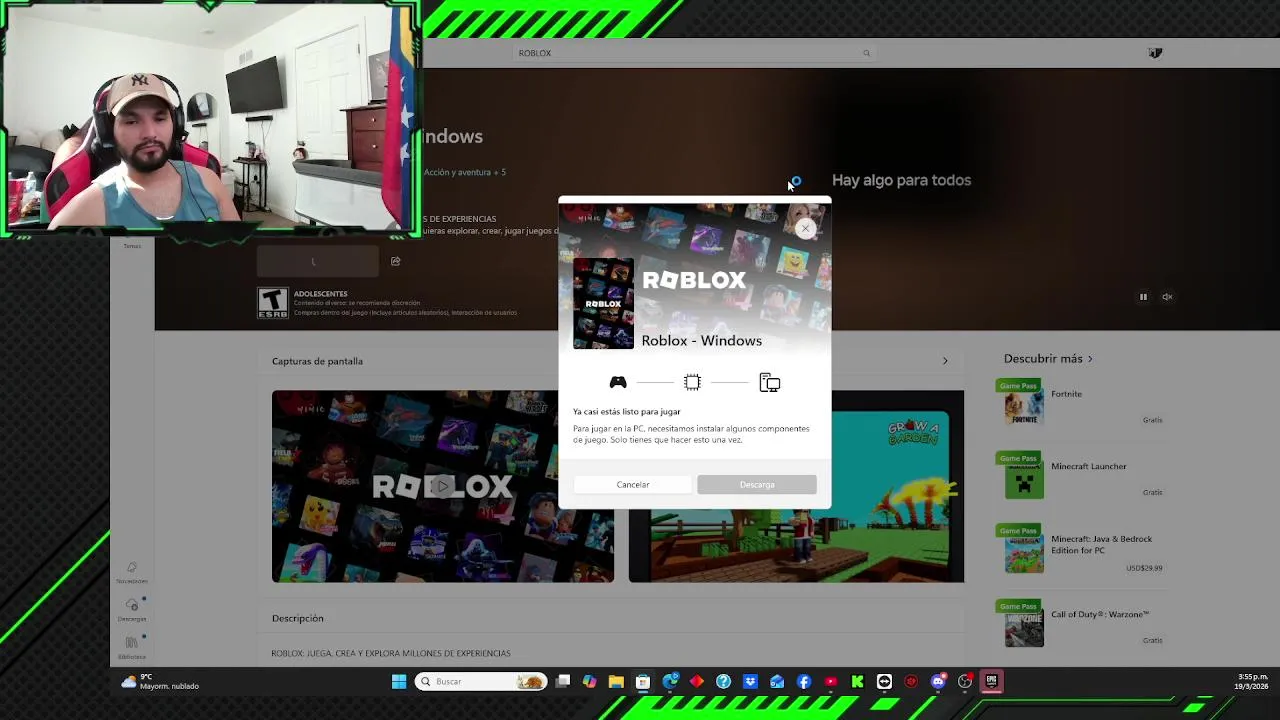Open Minecraft: Java & Bedrock Edition listing
Viewport: 1280px width, 720px height.
click(1083, 549)
